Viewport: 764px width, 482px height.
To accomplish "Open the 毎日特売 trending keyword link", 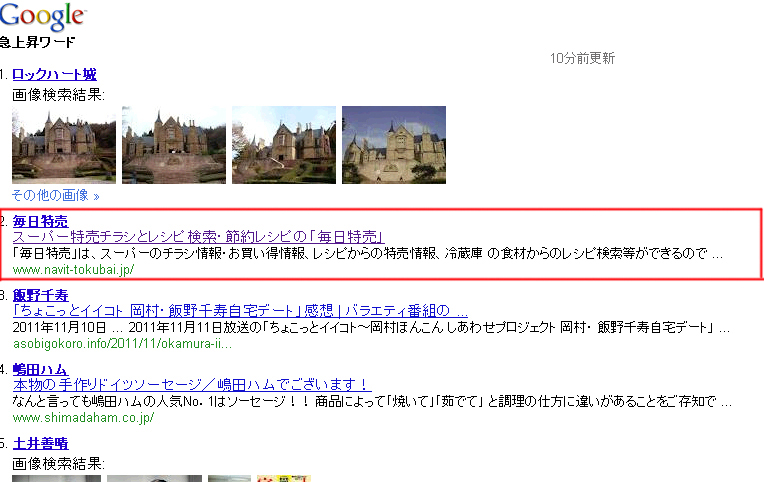I will coord(40,221).
